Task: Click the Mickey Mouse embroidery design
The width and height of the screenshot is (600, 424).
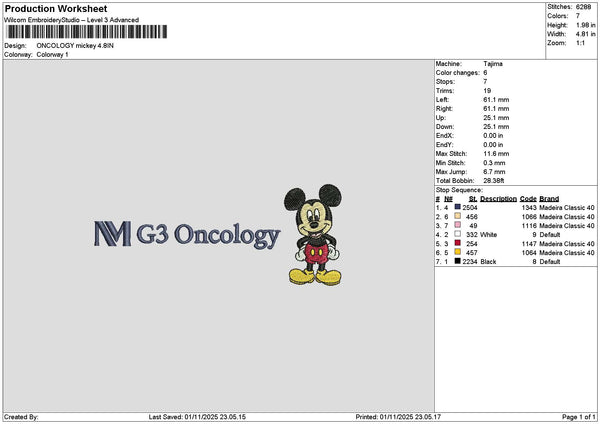Action: pyautogui.click(x=313, y=235)
